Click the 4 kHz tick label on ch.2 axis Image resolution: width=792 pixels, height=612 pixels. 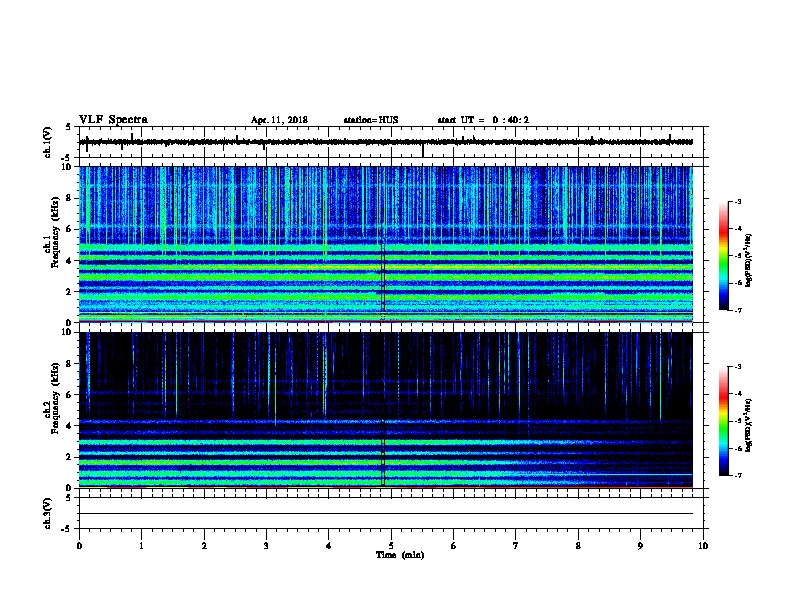(x=70, y=426)
